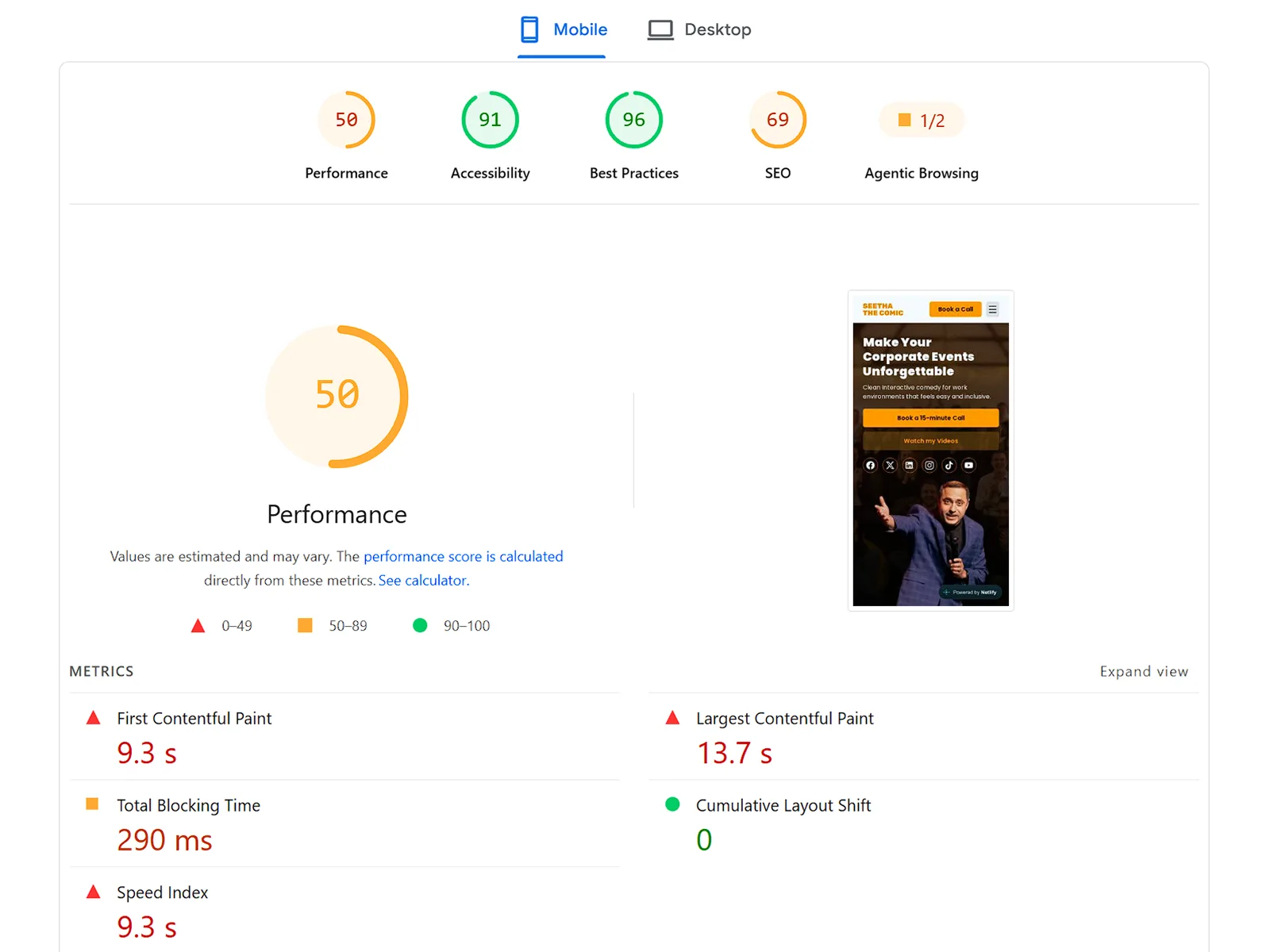Click the First Contentful Paint red triangle icon
The height and width of the screenshot is (952, 1270).
93,717
